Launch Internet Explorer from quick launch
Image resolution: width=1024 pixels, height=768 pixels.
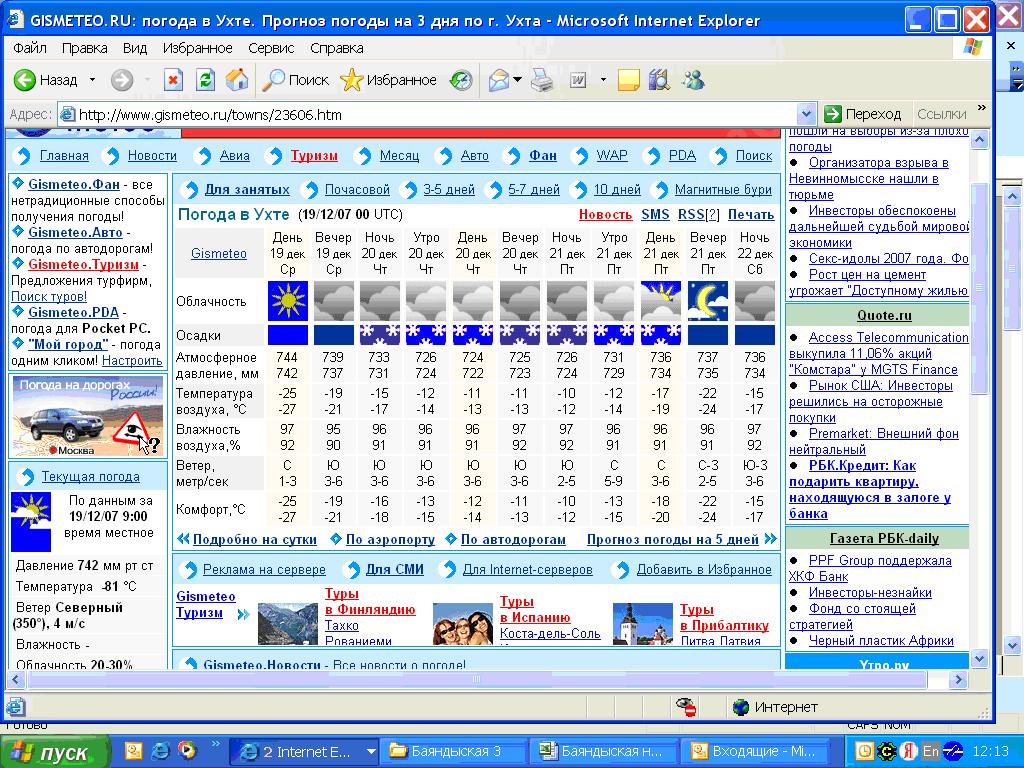tap(159, 751)
